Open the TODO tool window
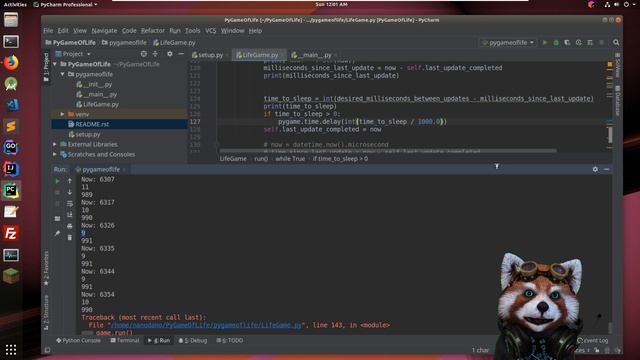The height and width of the screenshot is (360, 640). [230, 340]
